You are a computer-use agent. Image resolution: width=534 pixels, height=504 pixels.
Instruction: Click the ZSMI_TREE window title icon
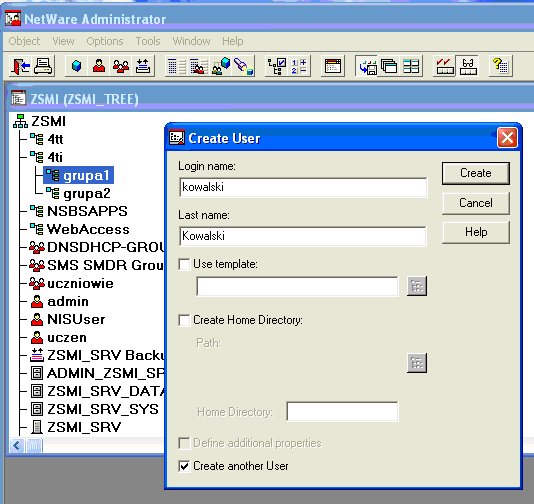[18, 98]
